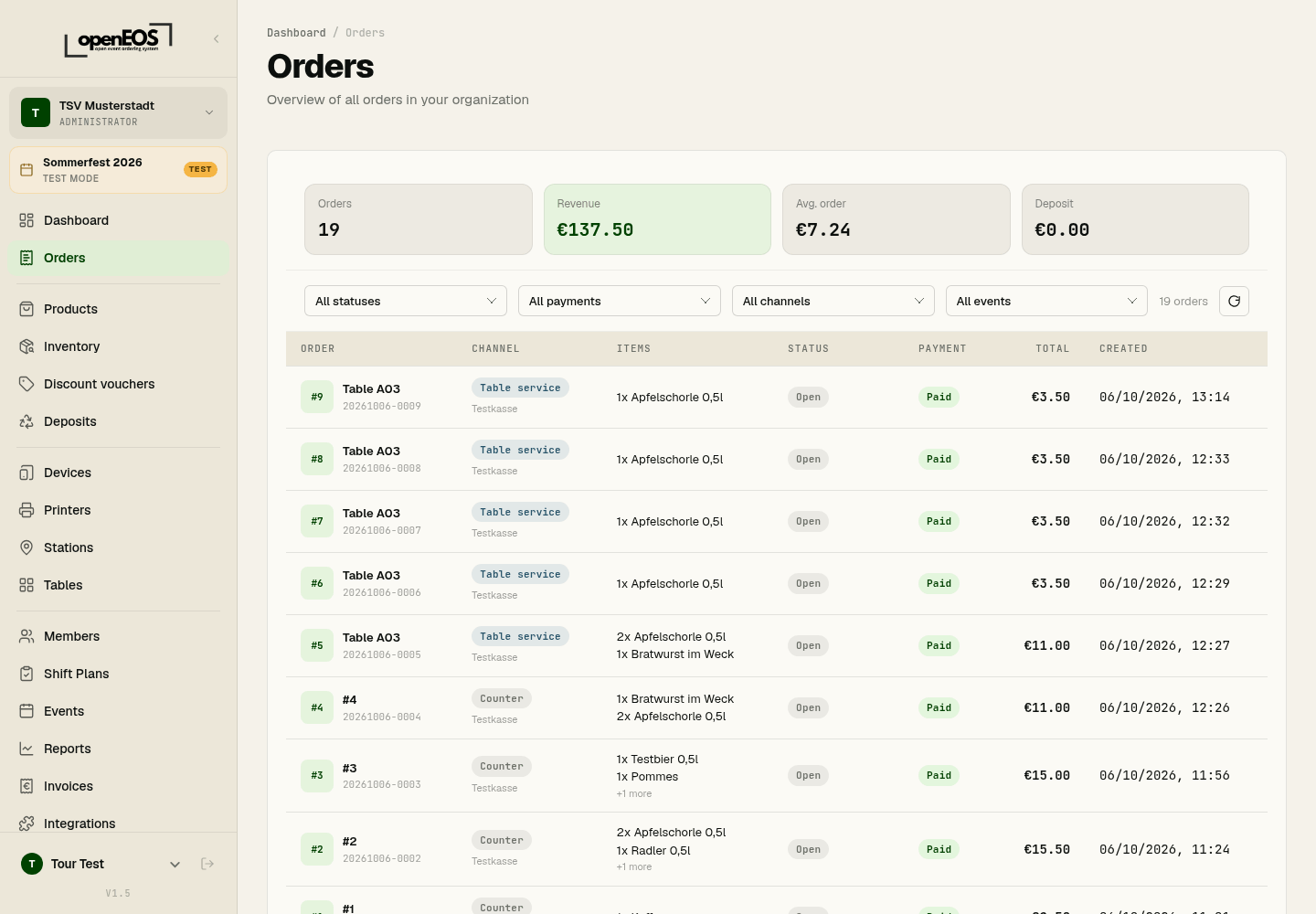The width and height of the screenshot is (1316, 914).
Task: Select the Sommerfest 2026 test event card
Action: tap(118, 170)
